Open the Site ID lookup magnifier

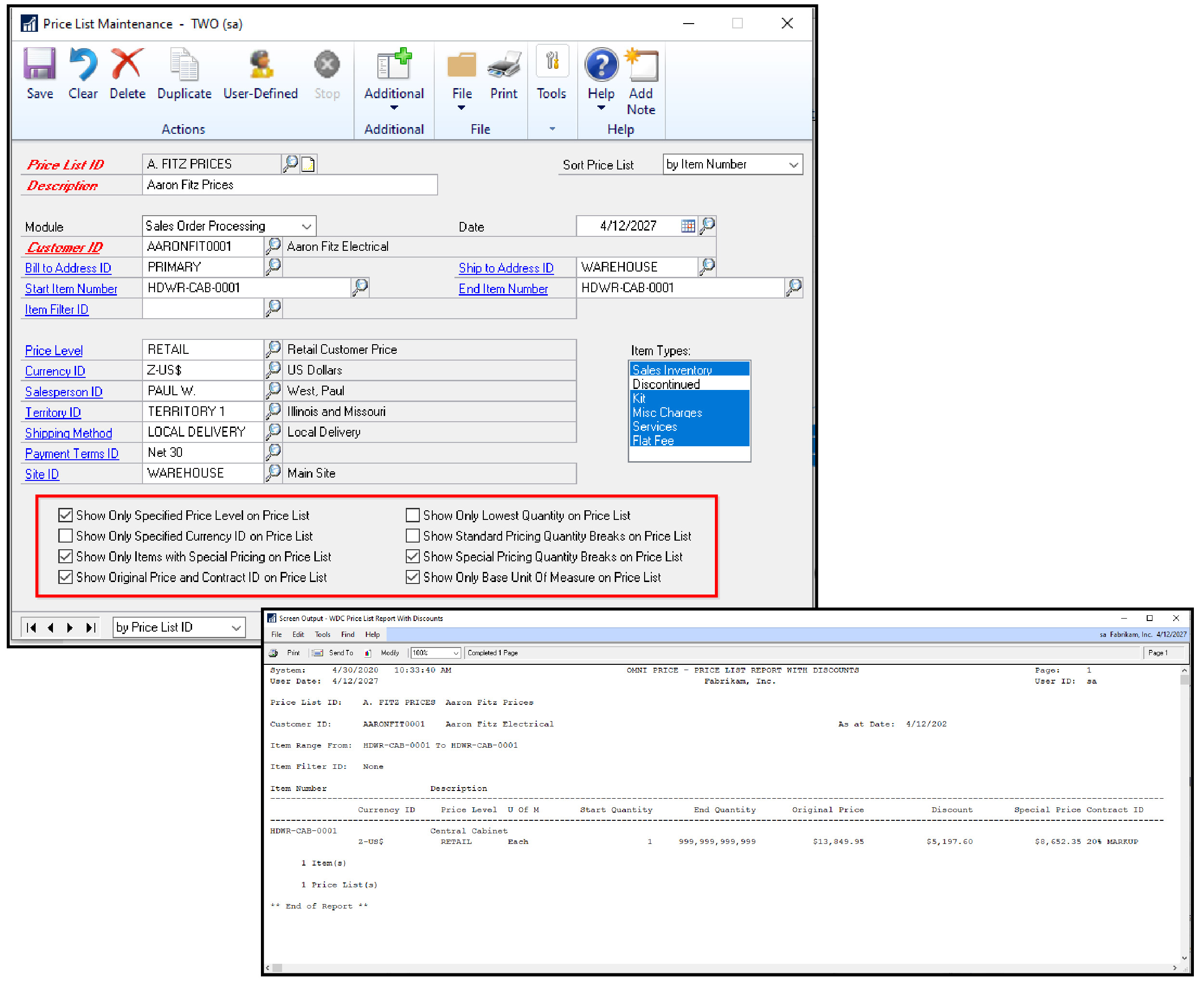pyautogui.click(x=273, y=472)
